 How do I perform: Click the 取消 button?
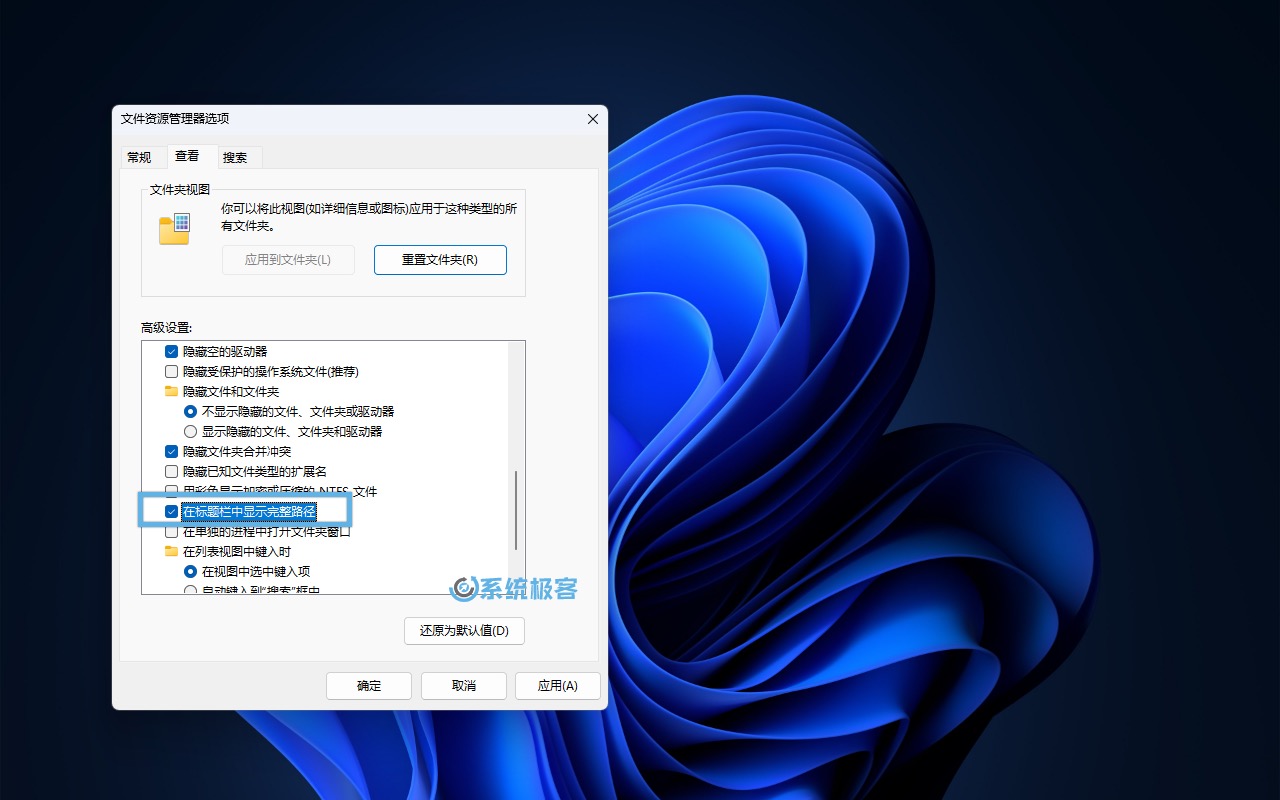coord(463,685)
